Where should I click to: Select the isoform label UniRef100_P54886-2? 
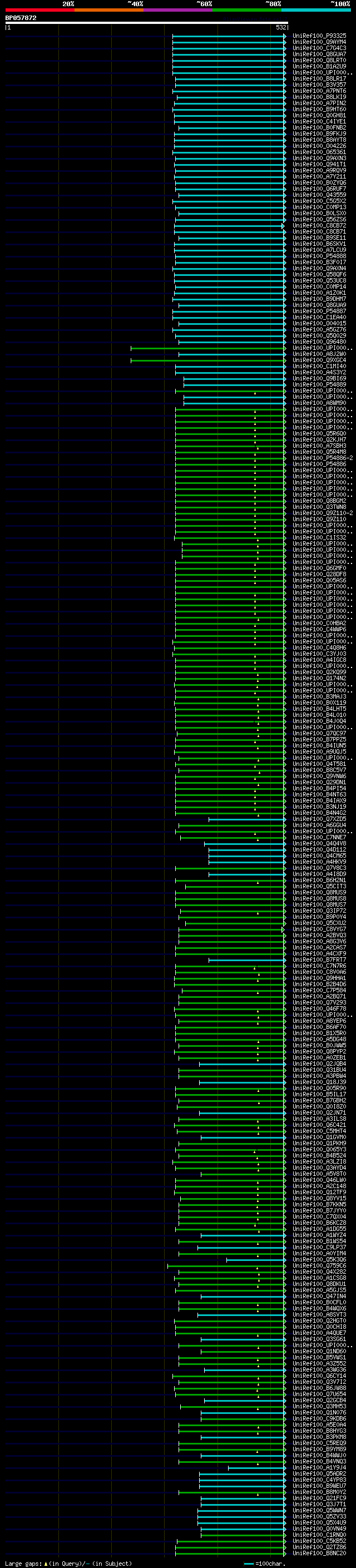click(323, 458)
